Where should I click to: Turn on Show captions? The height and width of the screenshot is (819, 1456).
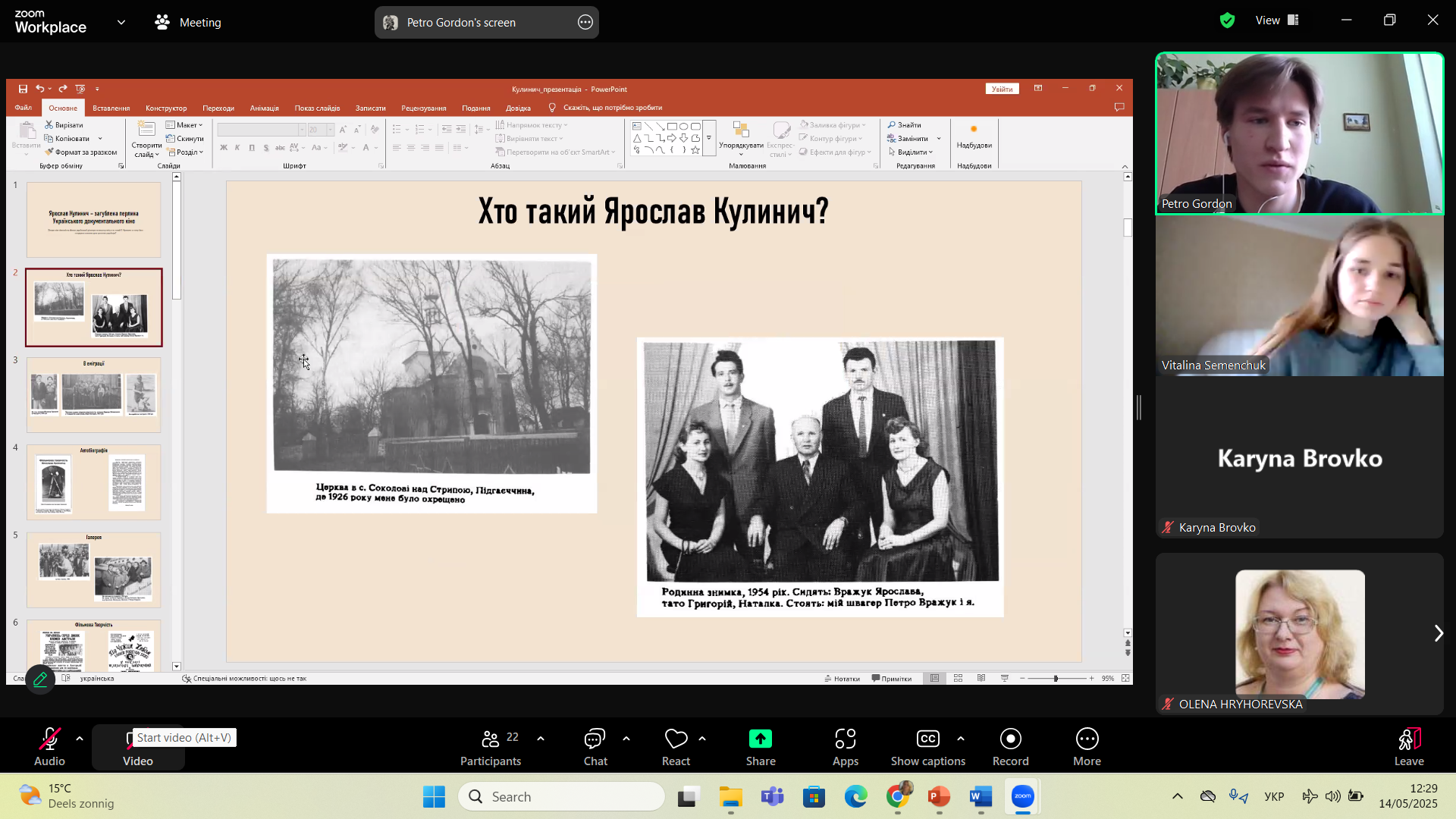927,747
